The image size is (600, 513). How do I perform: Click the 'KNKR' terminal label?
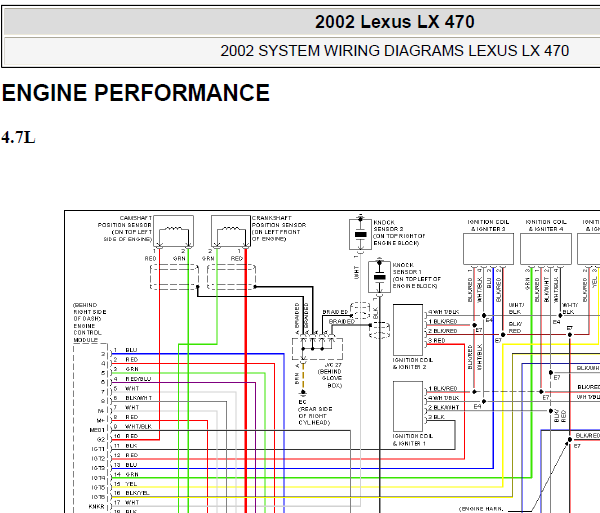(96, 506)
